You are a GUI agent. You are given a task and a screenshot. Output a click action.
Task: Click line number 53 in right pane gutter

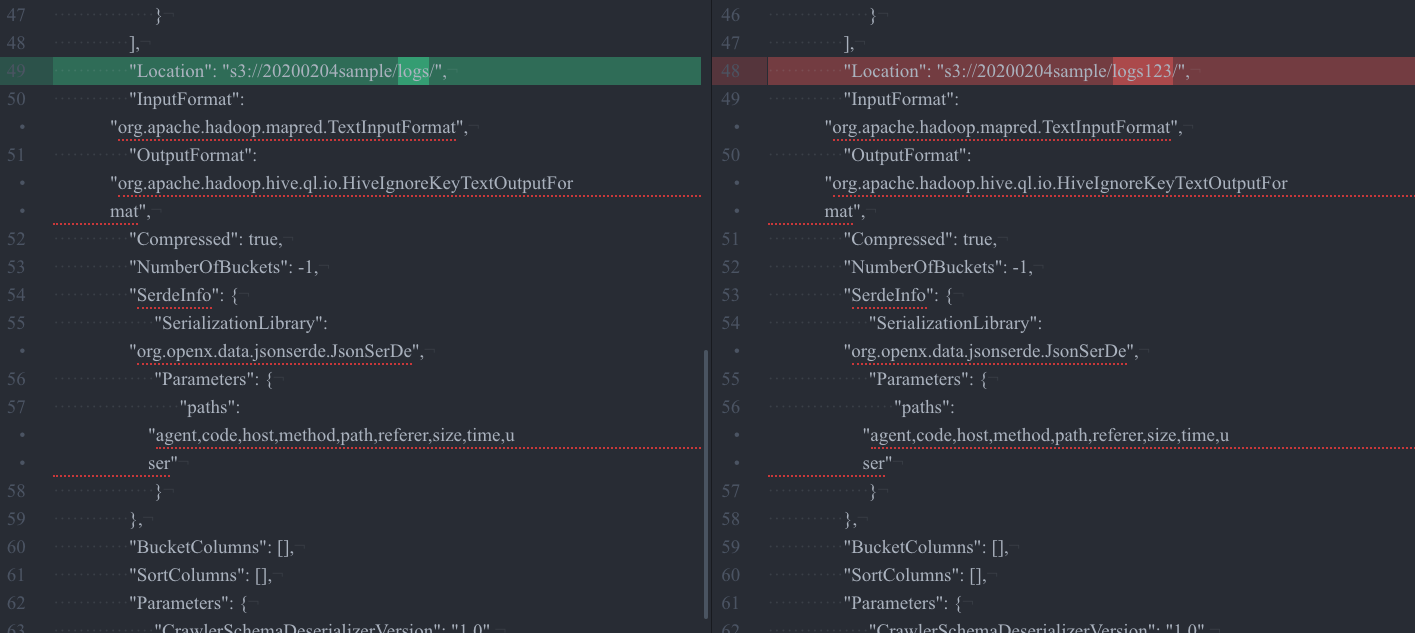click(731, 295)
